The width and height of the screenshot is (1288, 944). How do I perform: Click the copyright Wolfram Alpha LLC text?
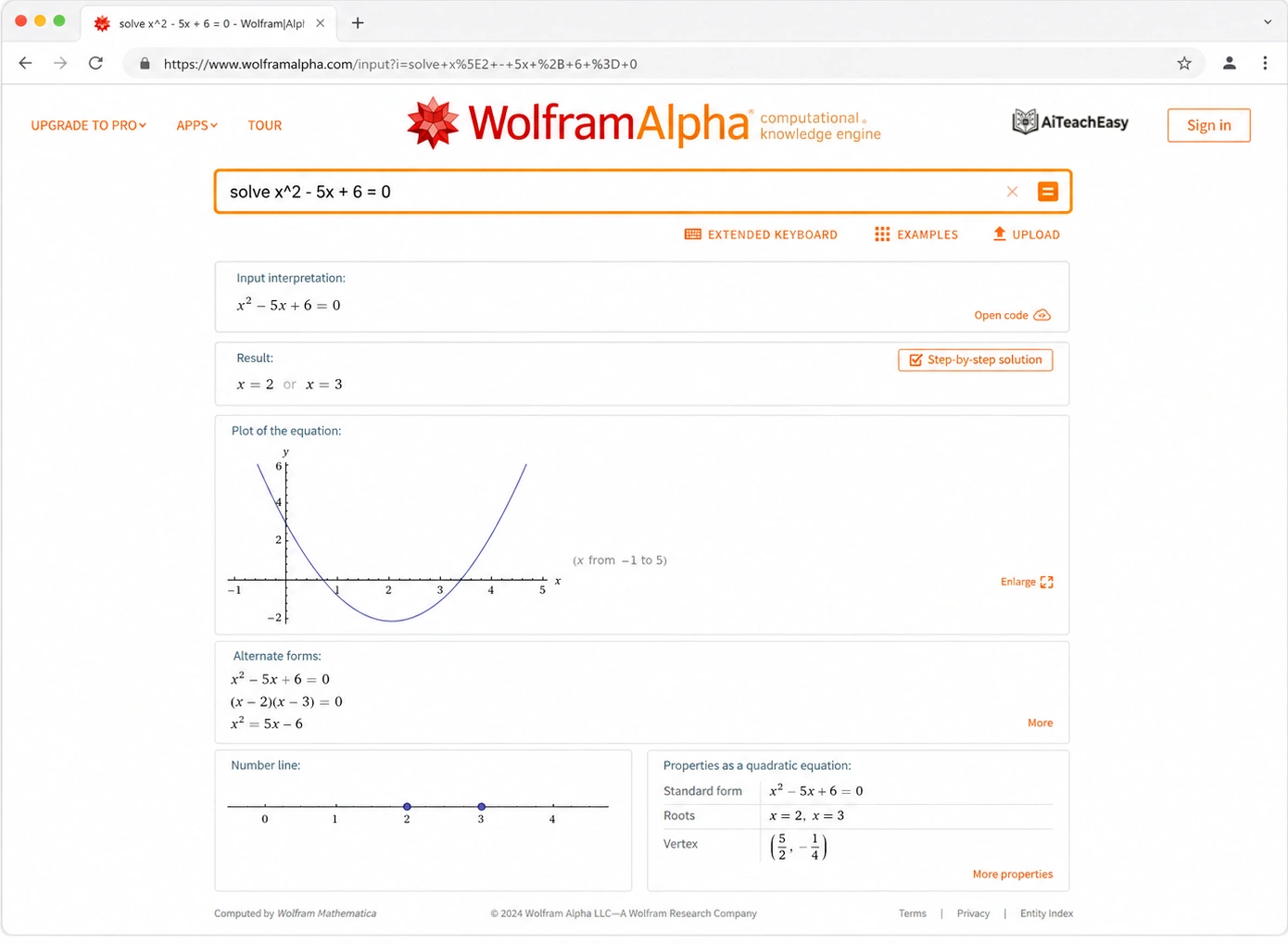(624, 913)
